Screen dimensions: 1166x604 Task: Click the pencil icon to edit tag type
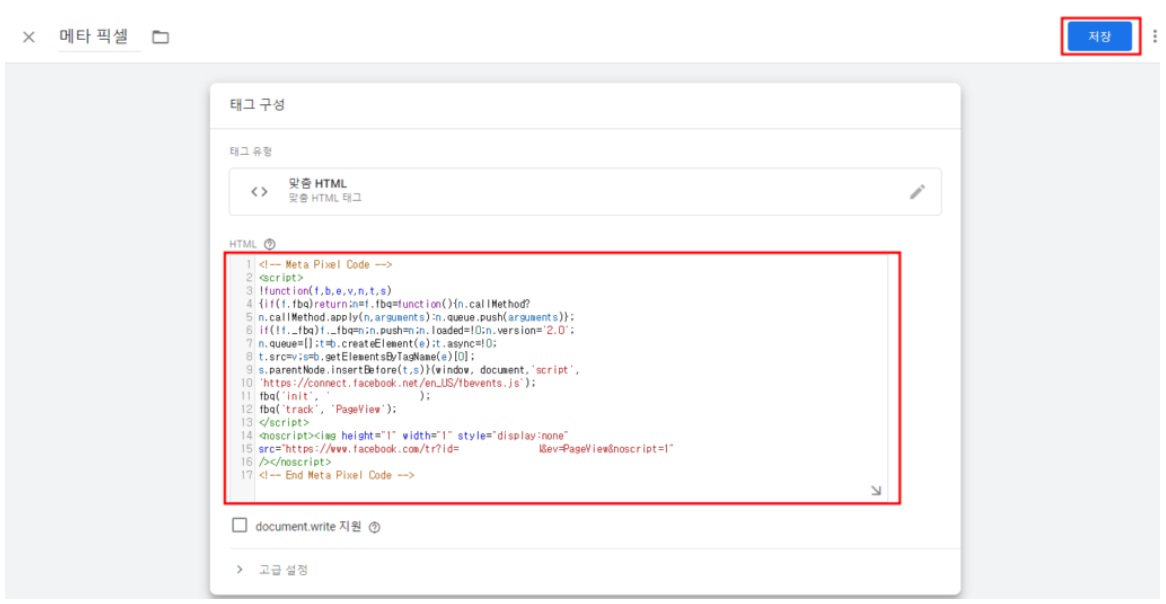tap(918, 192)
